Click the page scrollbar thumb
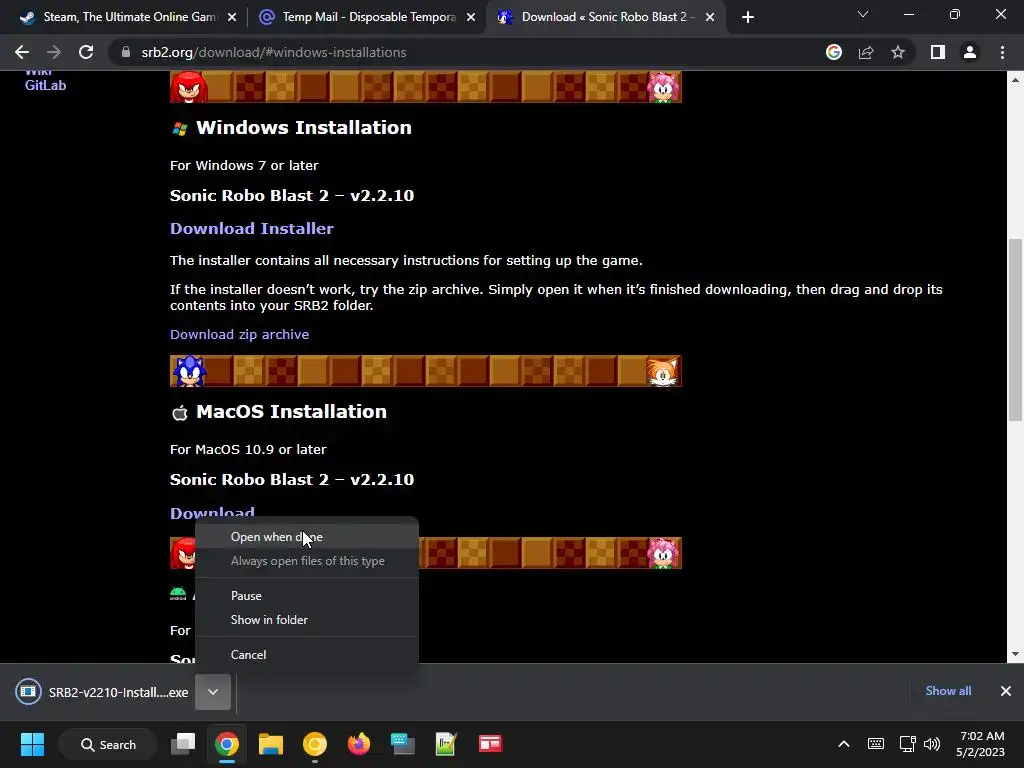 1015,330
